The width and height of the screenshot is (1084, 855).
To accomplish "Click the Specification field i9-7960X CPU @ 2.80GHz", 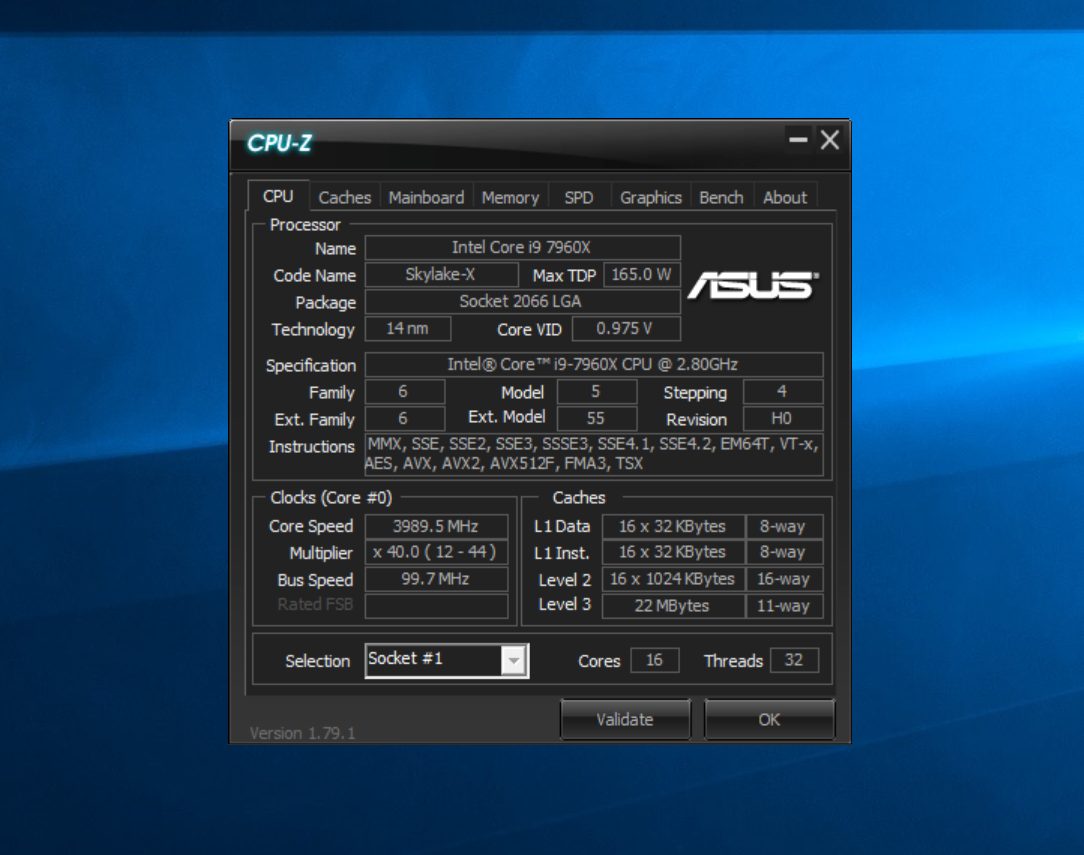I will click(594, 364).
